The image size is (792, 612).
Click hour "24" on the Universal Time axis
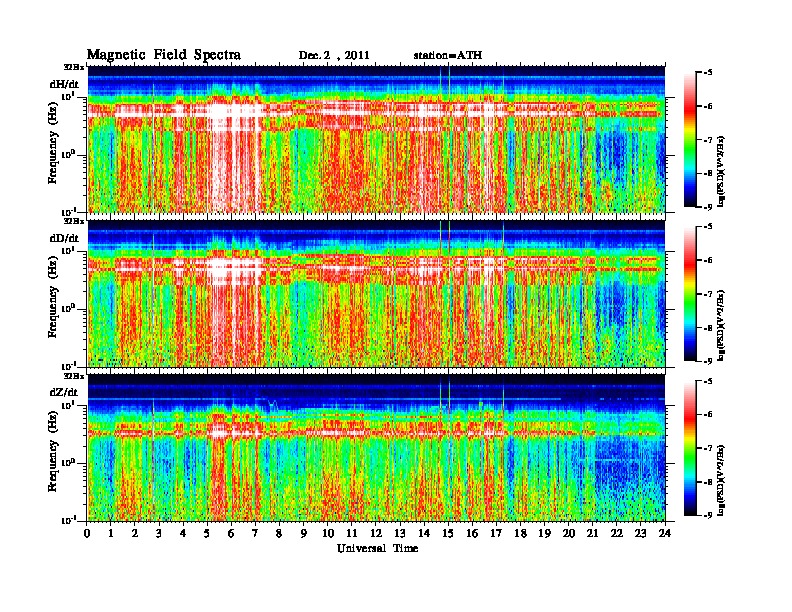pos(665,533)
